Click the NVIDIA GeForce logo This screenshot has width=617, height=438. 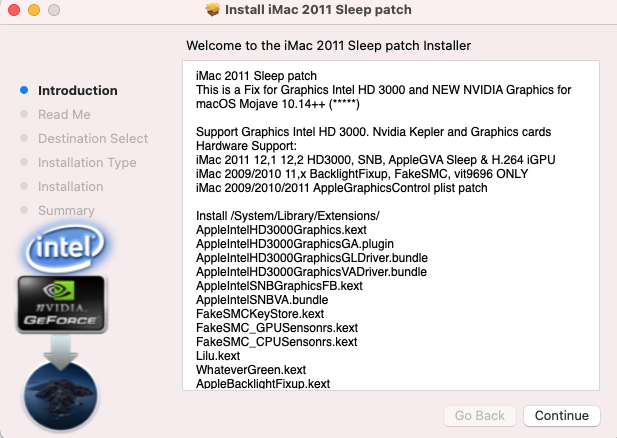(63, 304)
